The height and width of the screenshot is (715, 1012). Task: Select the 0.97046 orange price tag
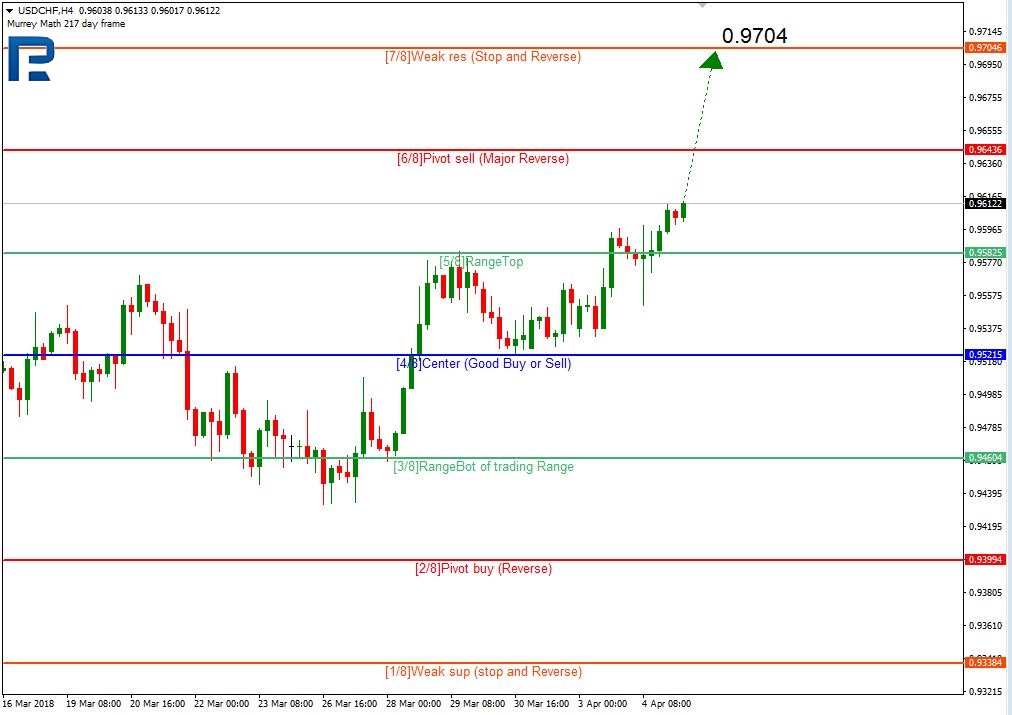click(985, 48)
